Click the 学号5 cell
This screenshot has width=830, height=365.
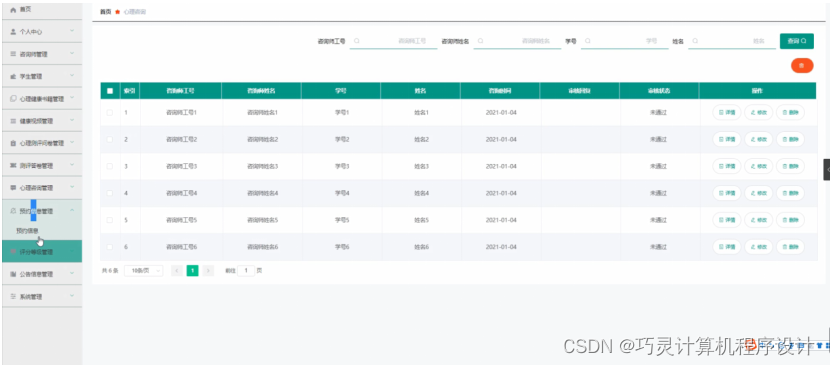(341, 220)
